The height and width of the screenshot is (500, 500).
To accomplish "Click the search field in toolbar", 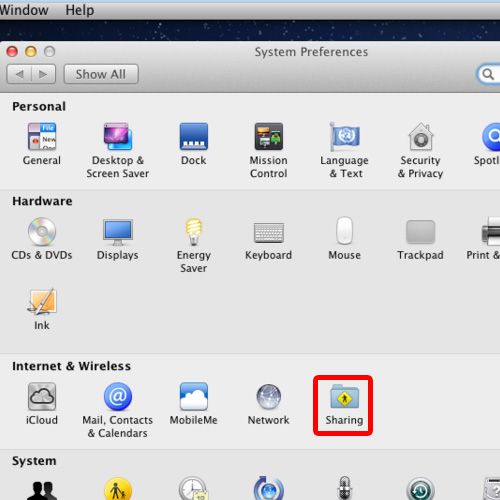I will (489, 74).
